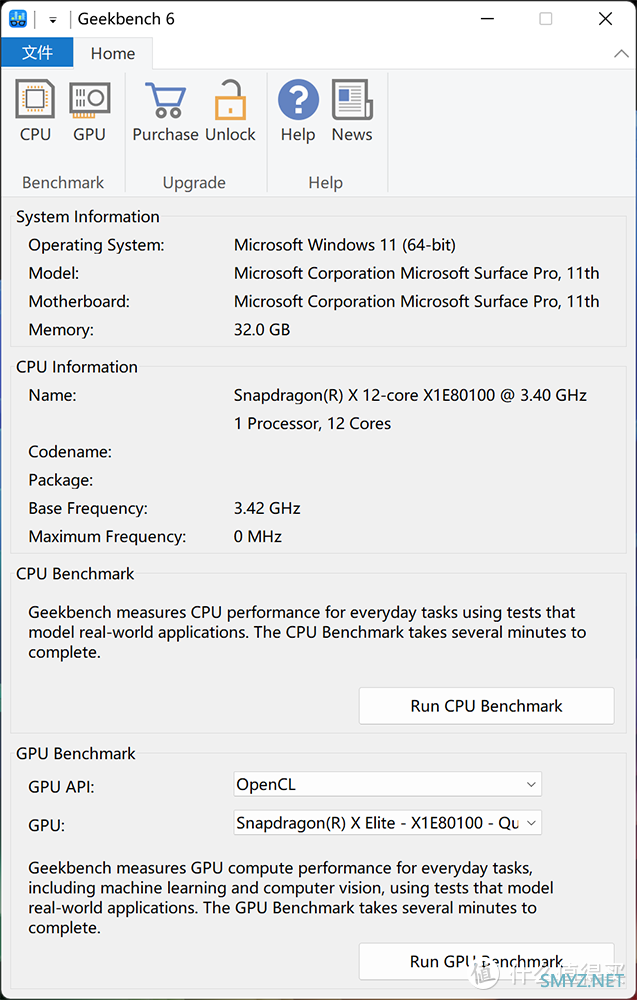Click the 'Upgrade' ribbon group label

tap(194, 183)
